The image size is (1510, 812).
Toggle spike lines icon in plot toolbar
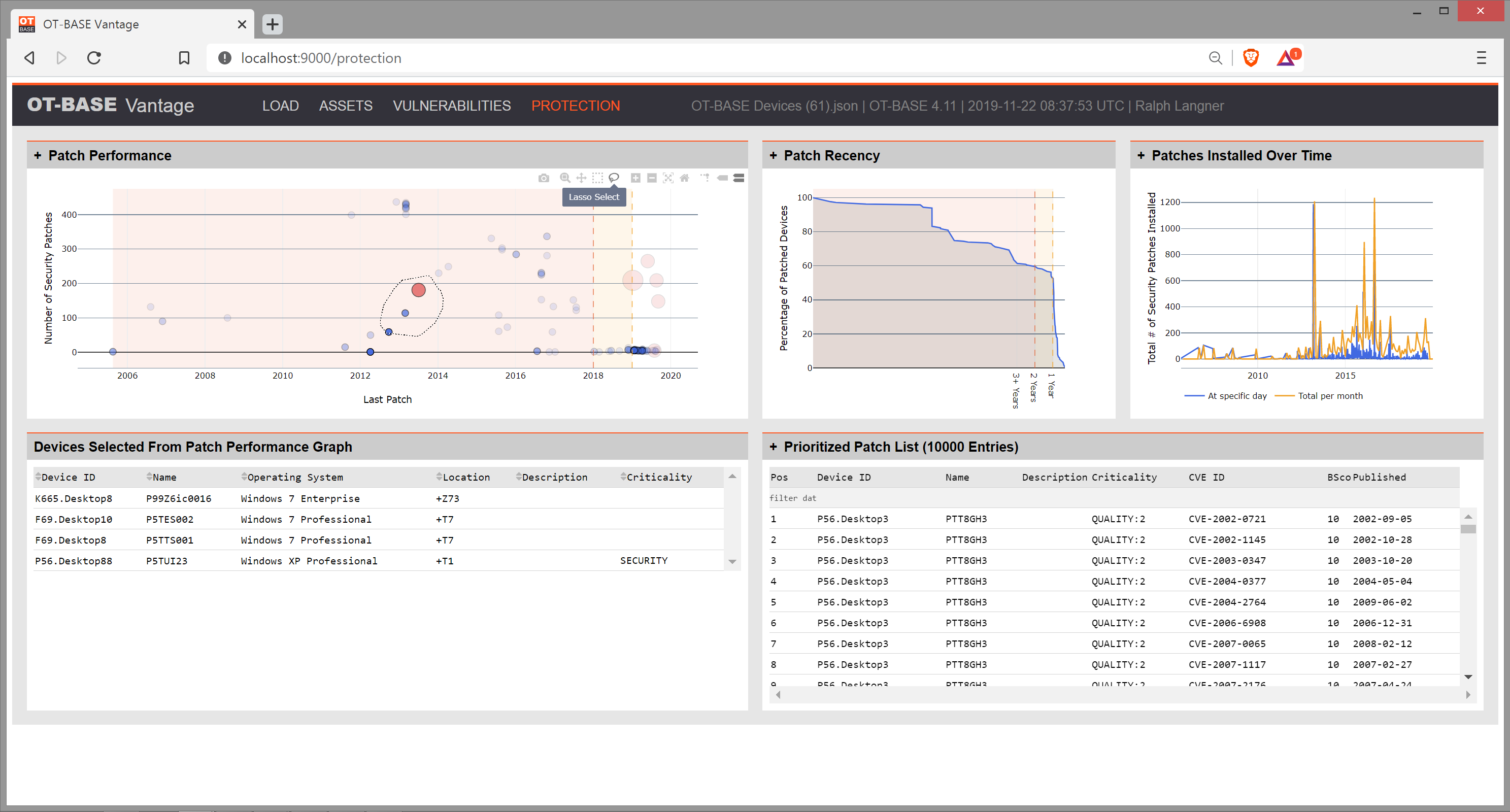click(x=705, y=178)
